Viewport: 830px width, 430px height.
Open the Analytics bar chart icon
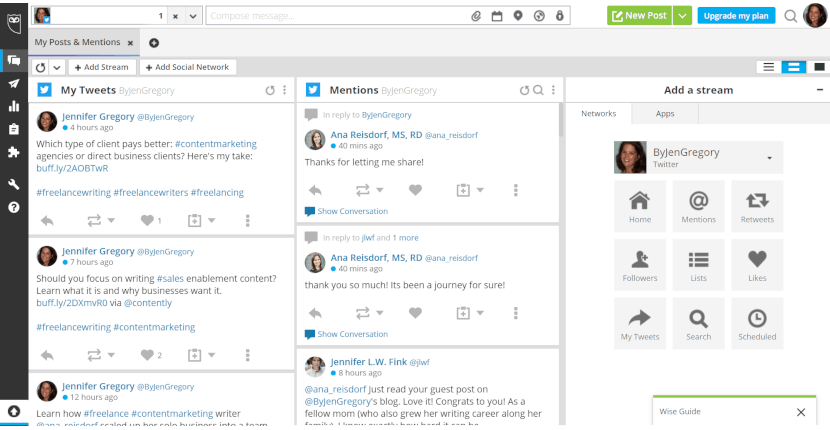[x=14, y=106]
